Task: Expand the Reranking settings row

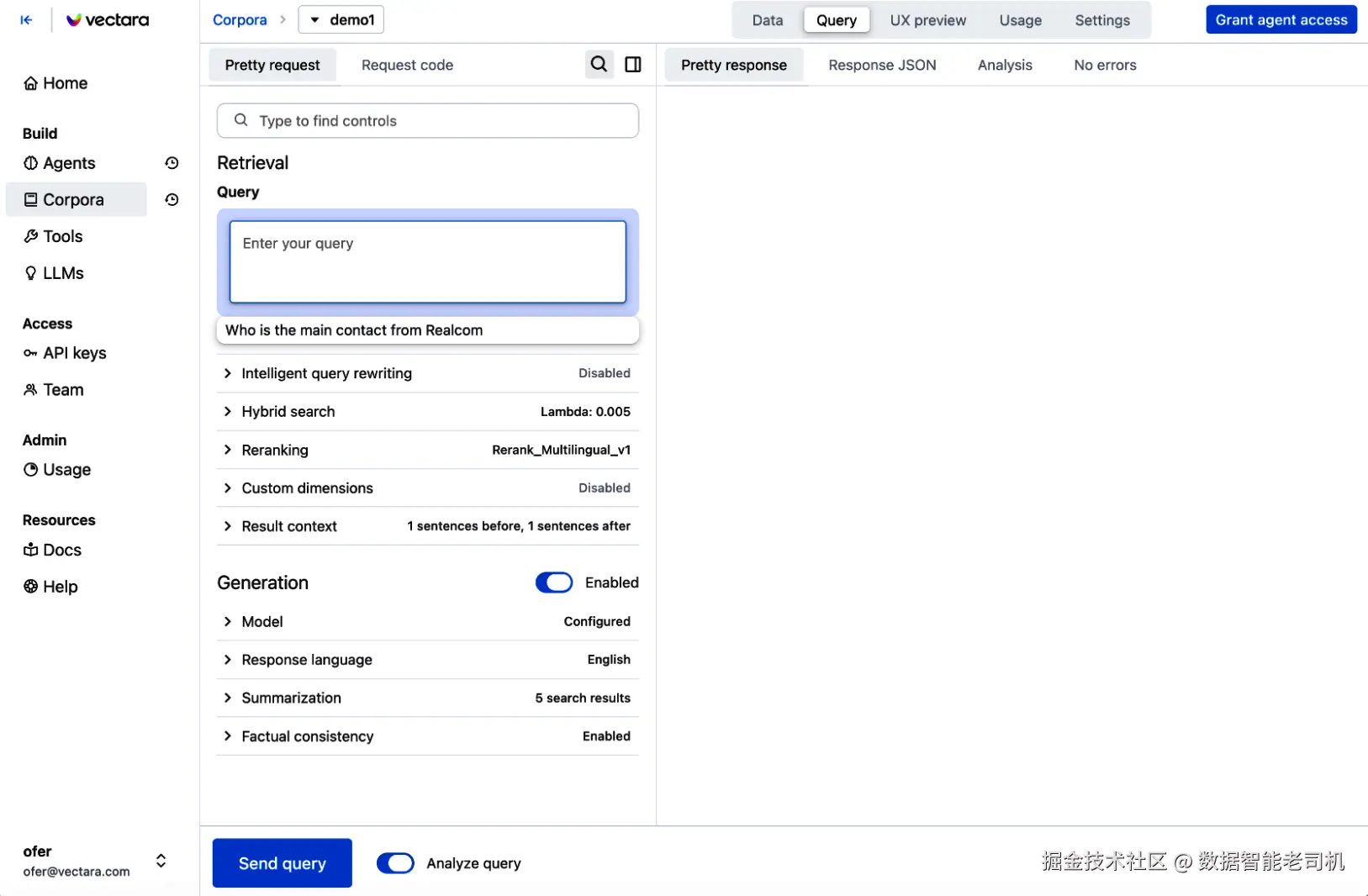Action: (x=427, y=450)
